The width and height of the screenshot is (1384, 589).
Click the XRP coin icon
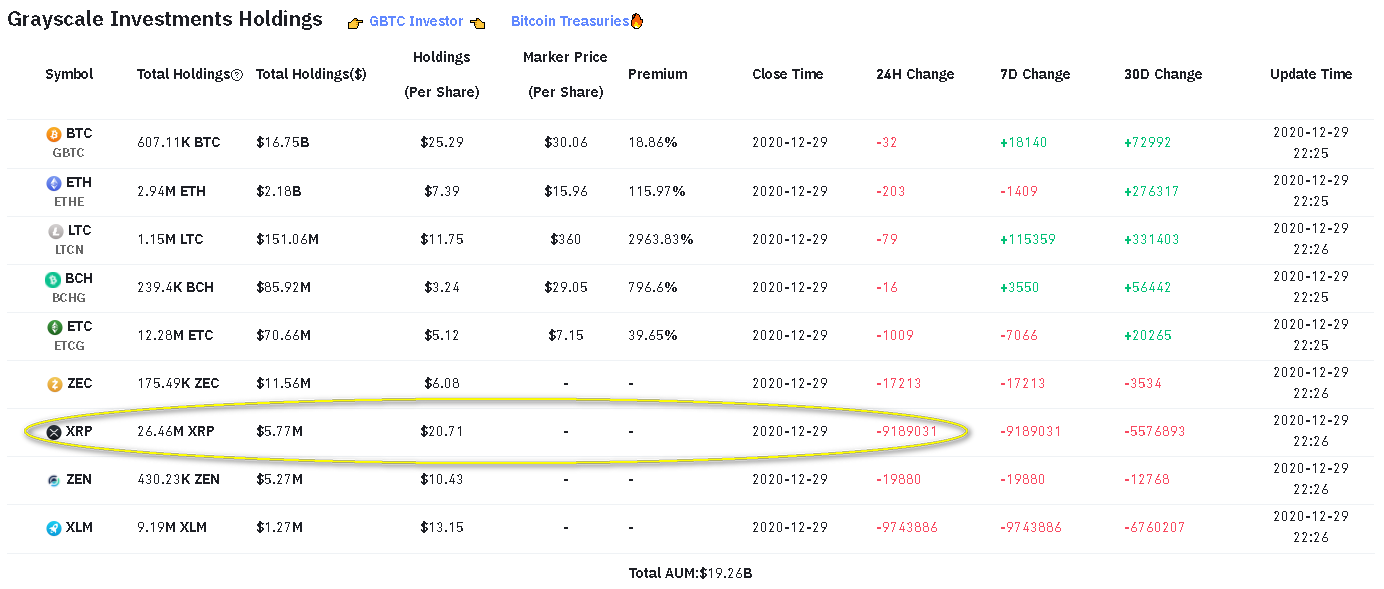pyautogui.click(x=54, y=432)
